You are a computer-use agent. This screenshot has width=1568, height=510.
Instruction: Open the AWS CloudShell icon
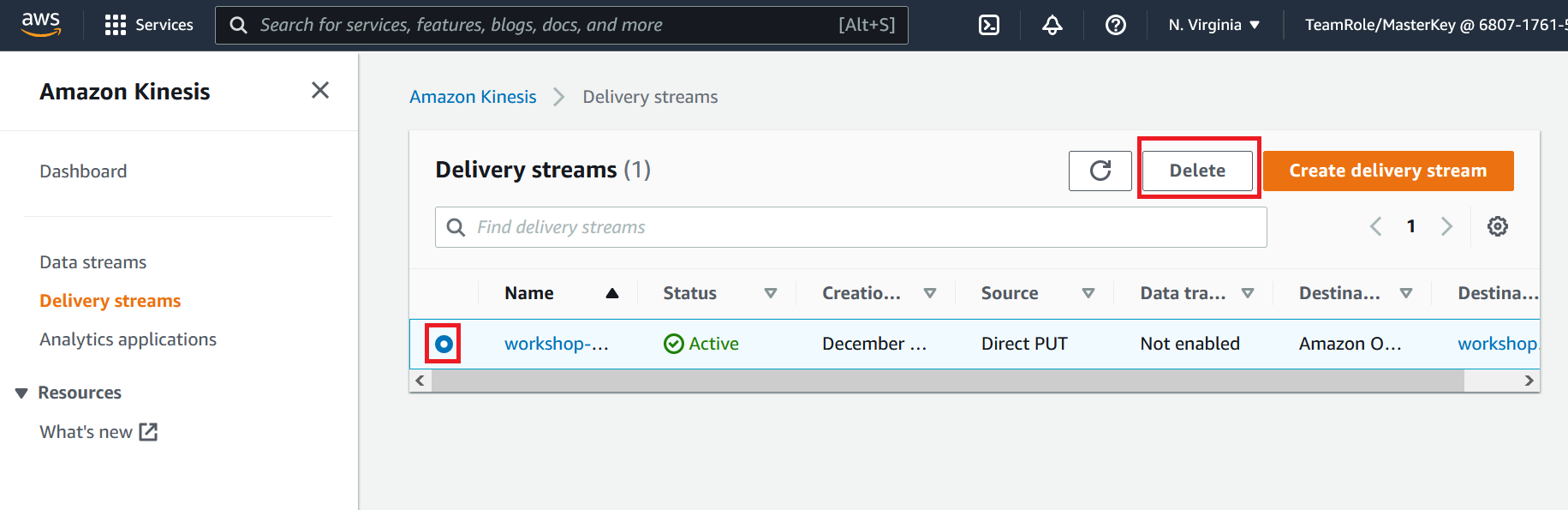[989, 25]
